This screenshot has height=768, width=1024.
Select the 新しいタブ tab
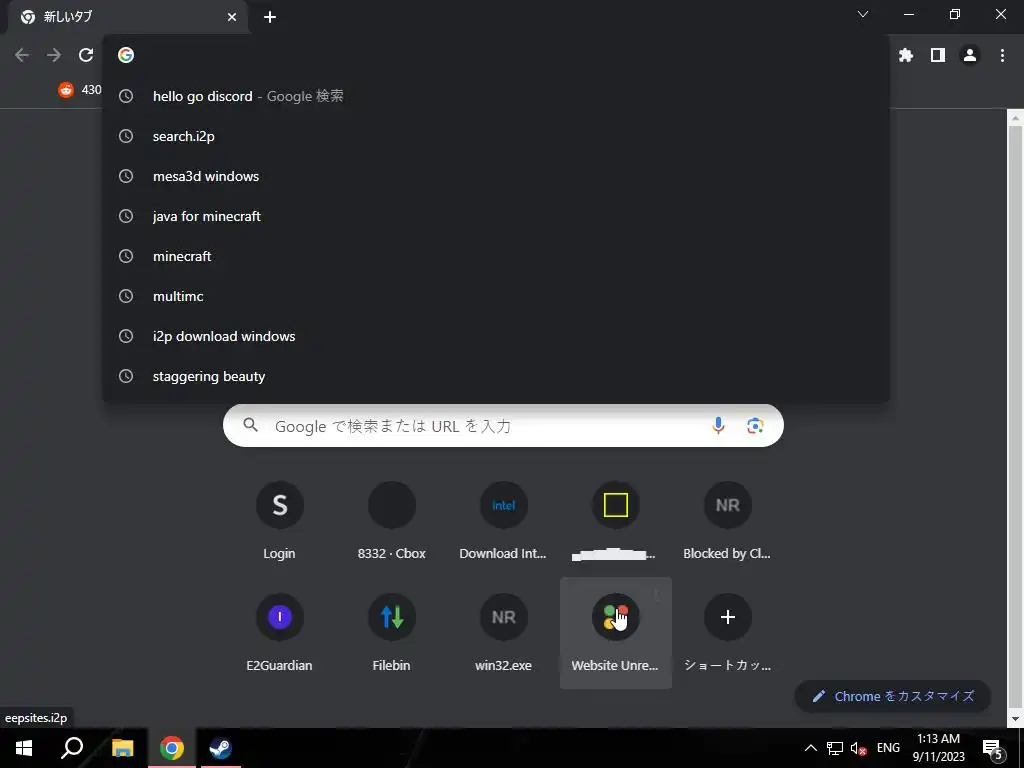click(x=127, y=17)
